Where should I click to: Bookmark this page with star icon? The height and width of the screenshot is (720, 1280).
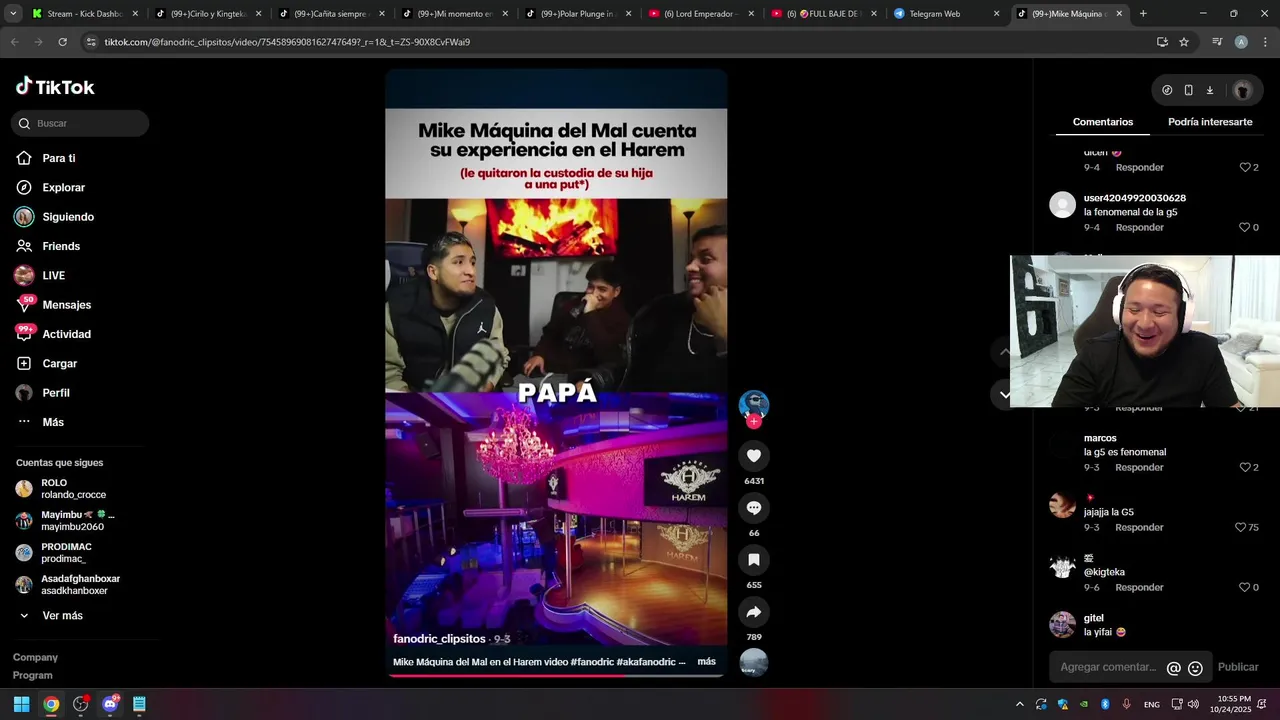1184,42
